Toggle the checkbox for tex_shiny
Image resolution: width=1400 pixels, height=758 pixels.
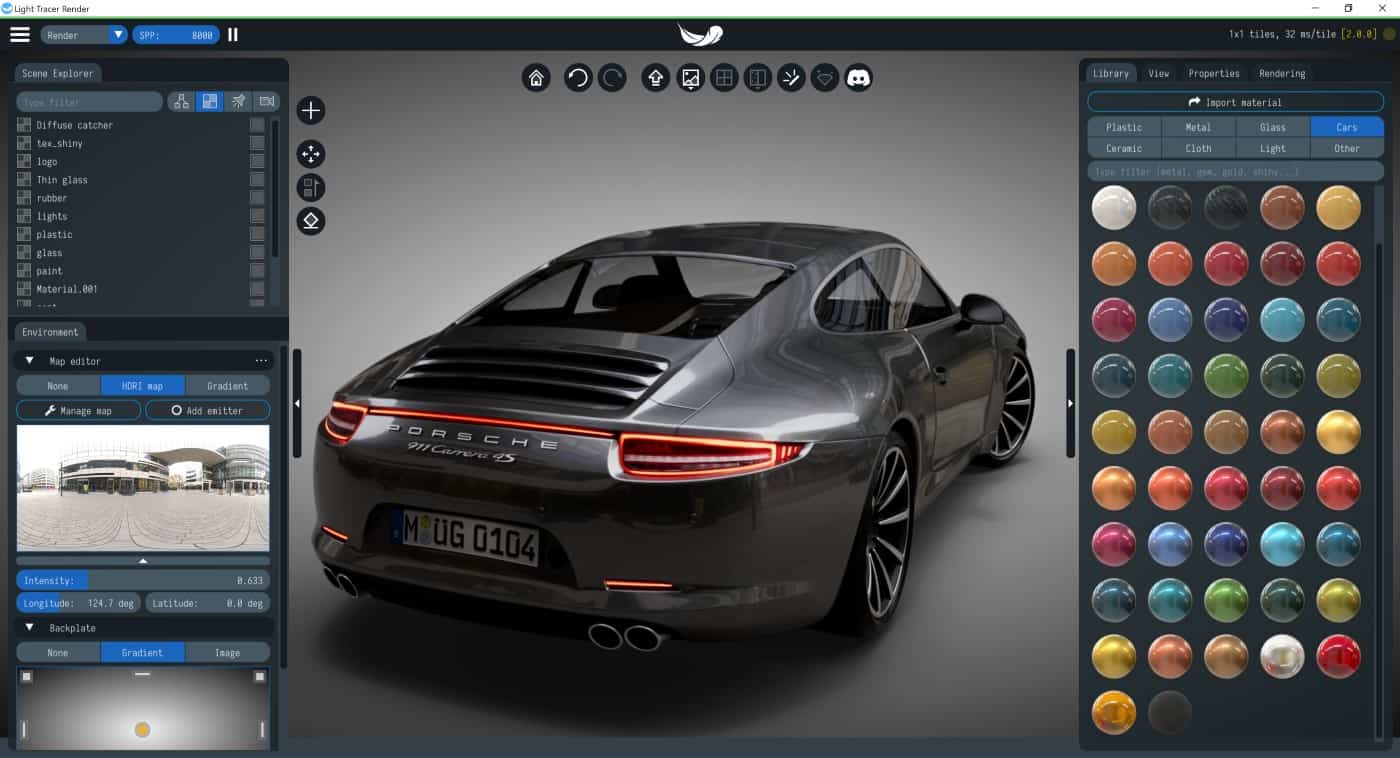[257, 143]
